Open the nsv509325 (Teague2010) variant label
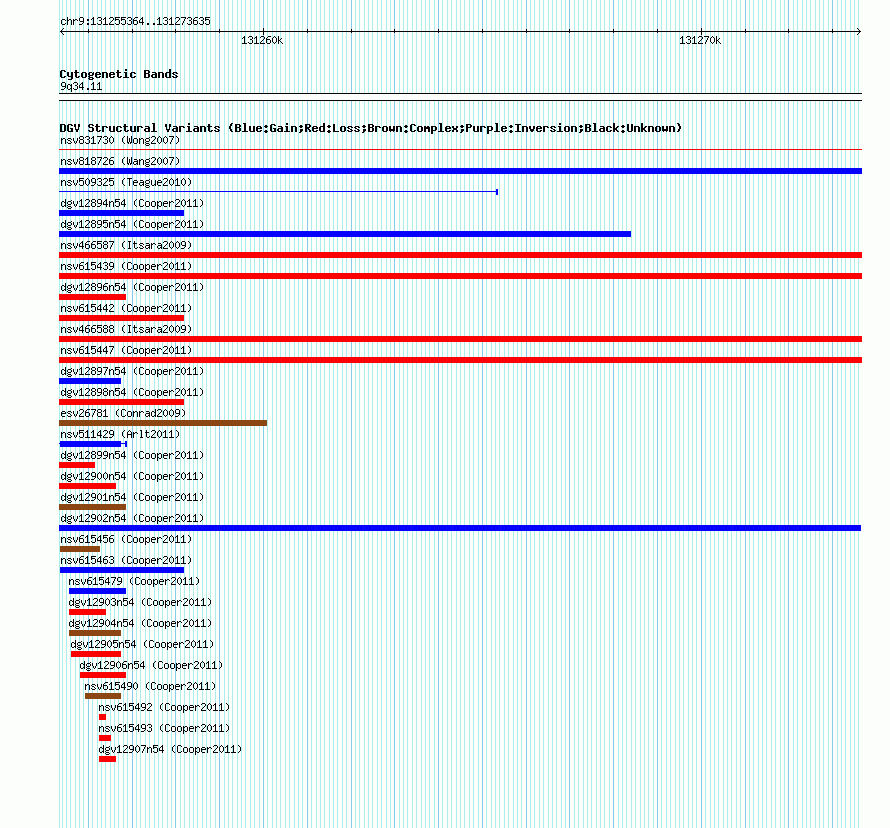 click(126, 182)
